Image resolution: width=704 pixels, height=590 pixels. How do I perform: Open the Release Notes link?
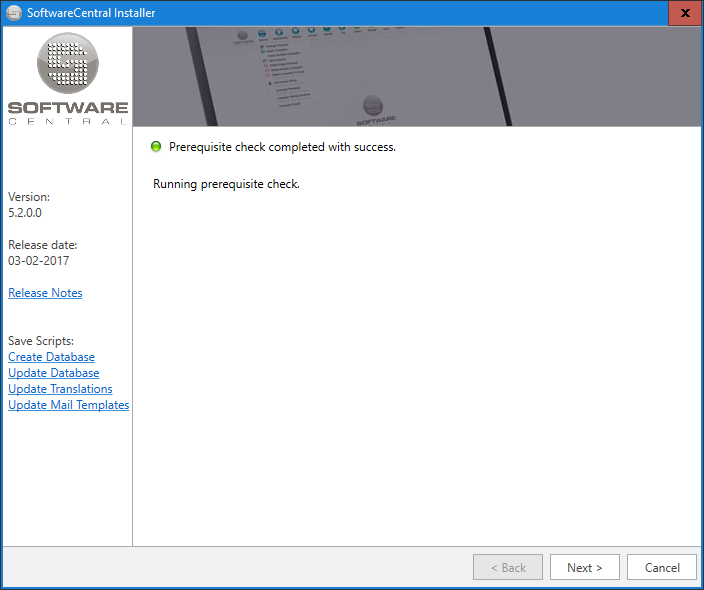(45, 293)
